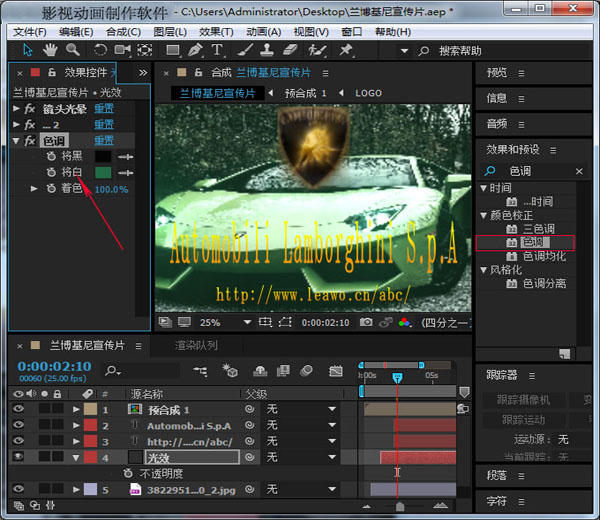Hide layer 4 光效 eye
Viewport: 600px width, 520px height.
pos(18,457)
